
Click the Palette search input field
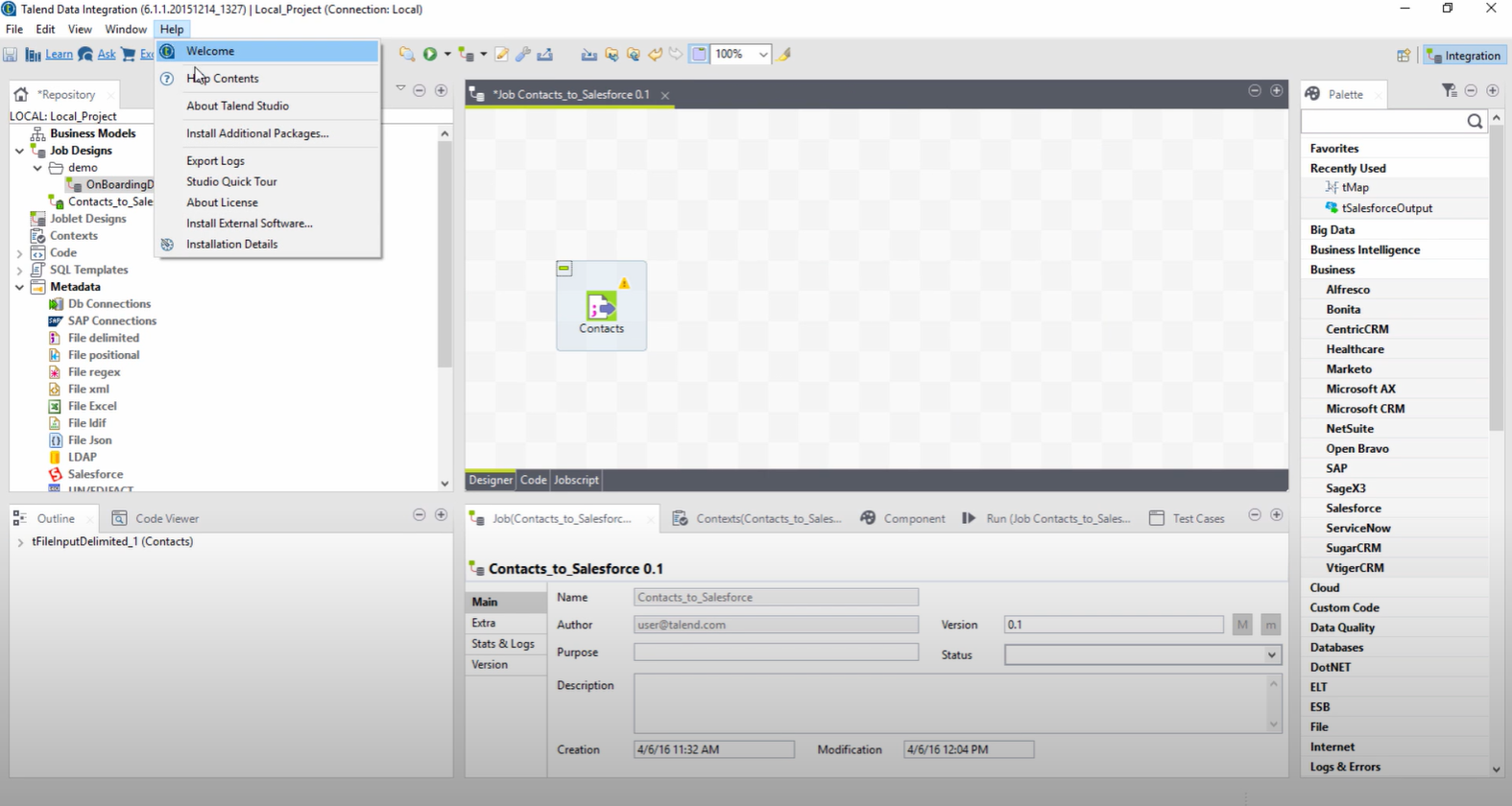point(1382,121)
